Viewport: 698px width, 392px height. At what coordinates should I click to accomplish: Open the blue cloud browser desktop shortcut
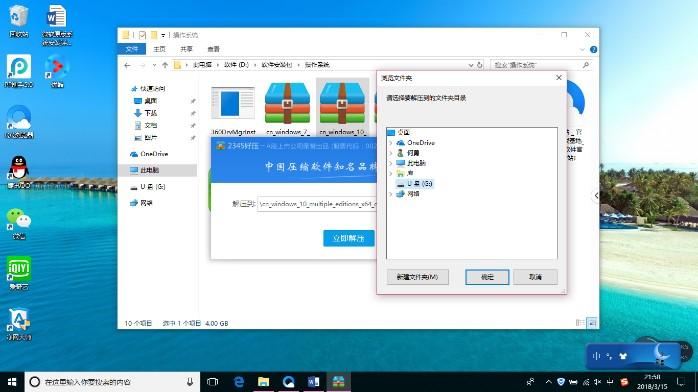click(19, 121)
